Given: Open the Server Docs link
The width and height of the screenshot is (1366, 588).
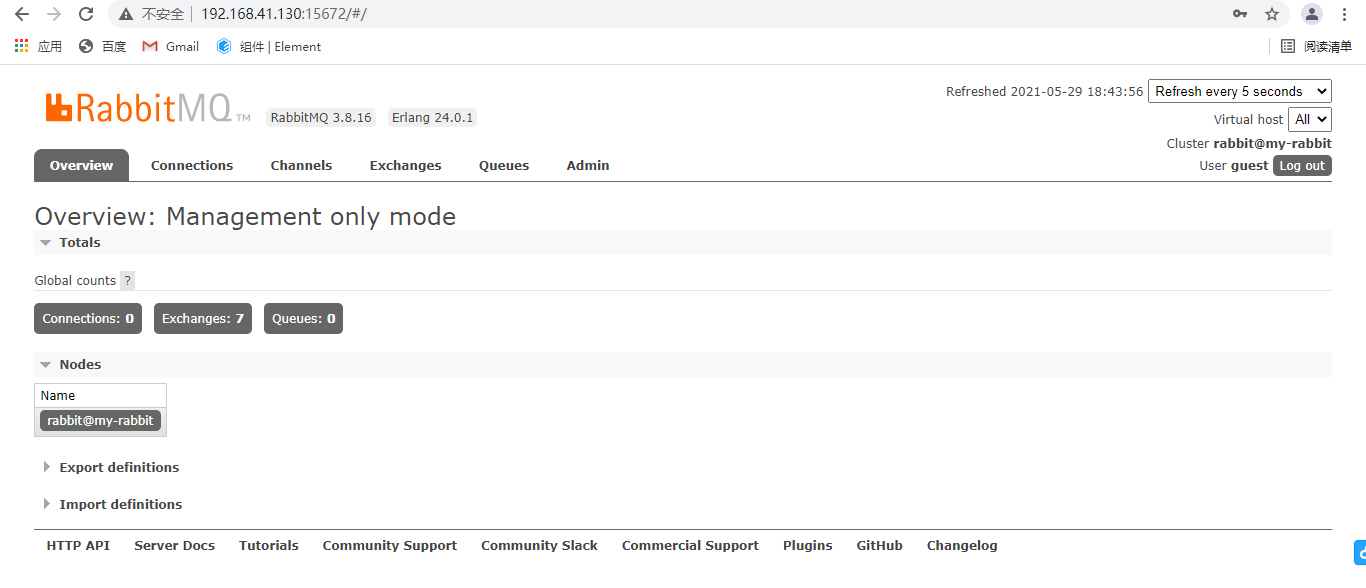Looking at the screenshot, I should 174,546.
